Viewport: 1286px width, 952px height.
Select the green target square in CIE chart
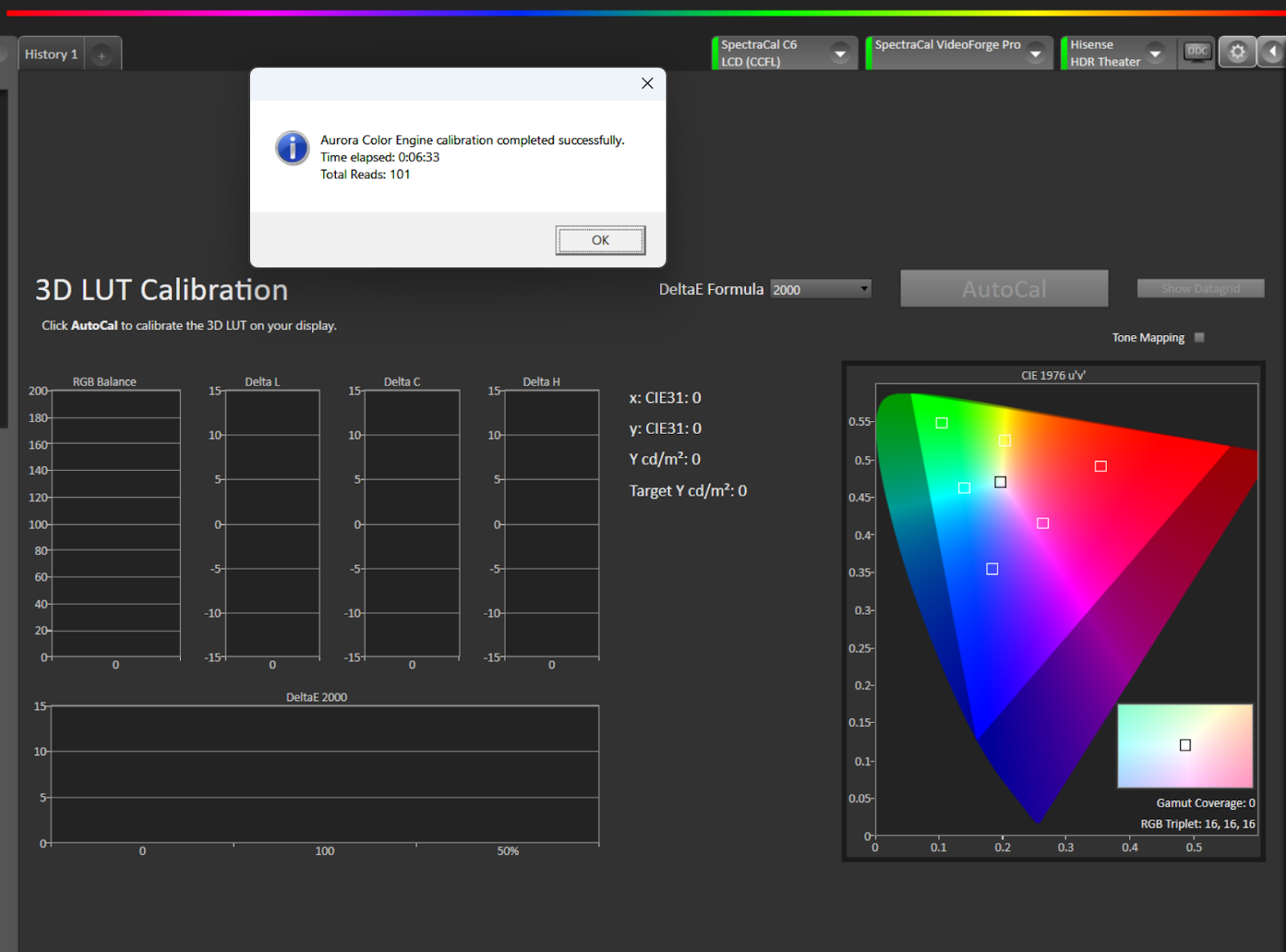(x=941, y=423)
